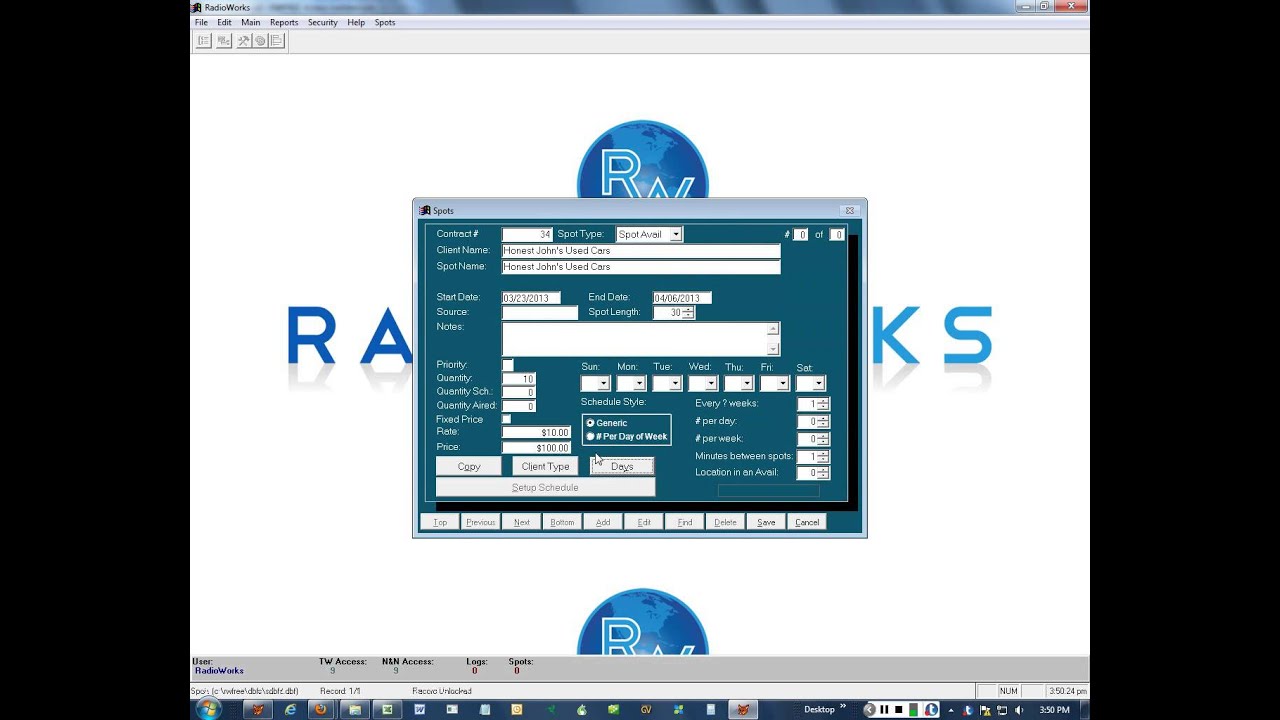The image size is (1280, 720).
Task: Adjust the Spot Length spinner
Action: coord(688,313)
